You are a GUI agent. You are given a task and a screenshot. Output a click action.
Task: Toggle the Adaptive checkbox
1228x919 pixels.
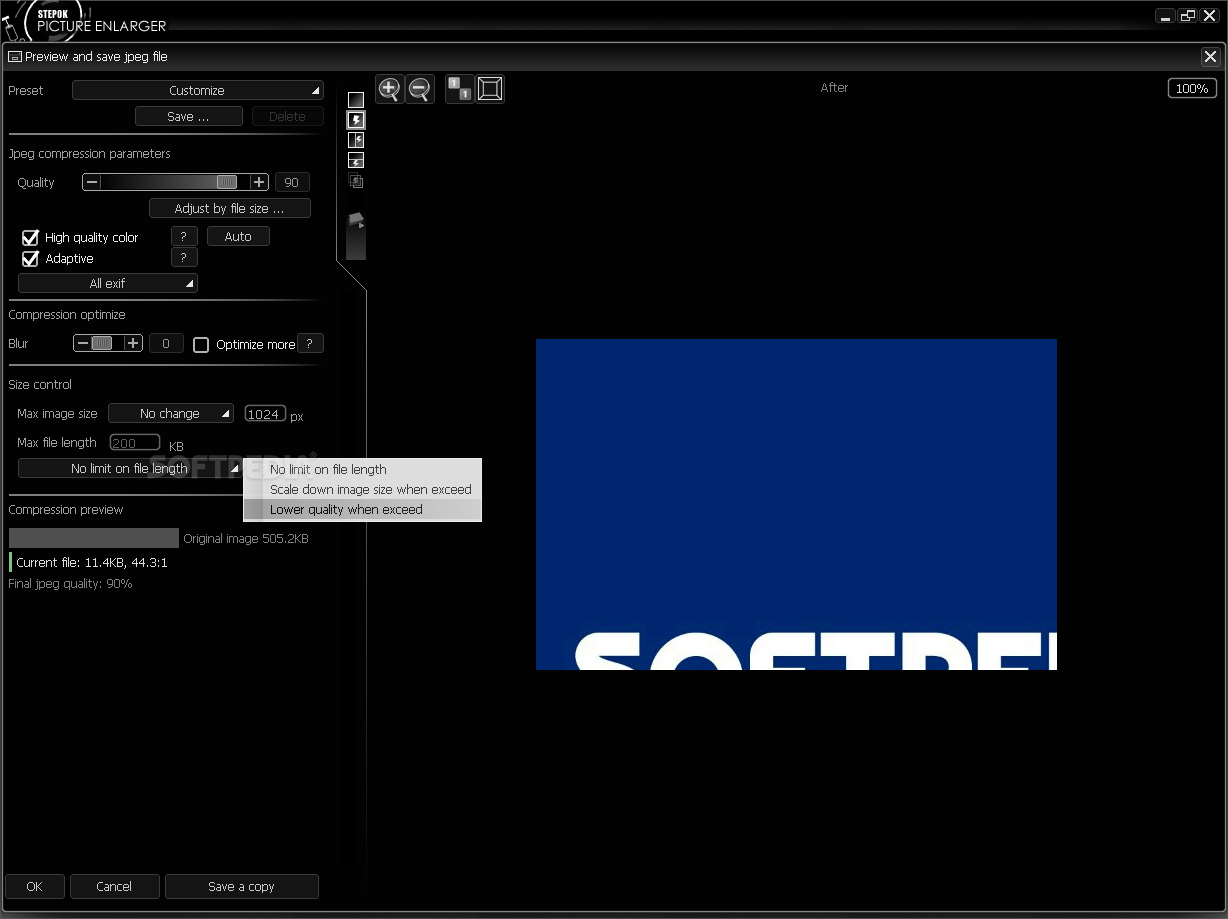30,259
